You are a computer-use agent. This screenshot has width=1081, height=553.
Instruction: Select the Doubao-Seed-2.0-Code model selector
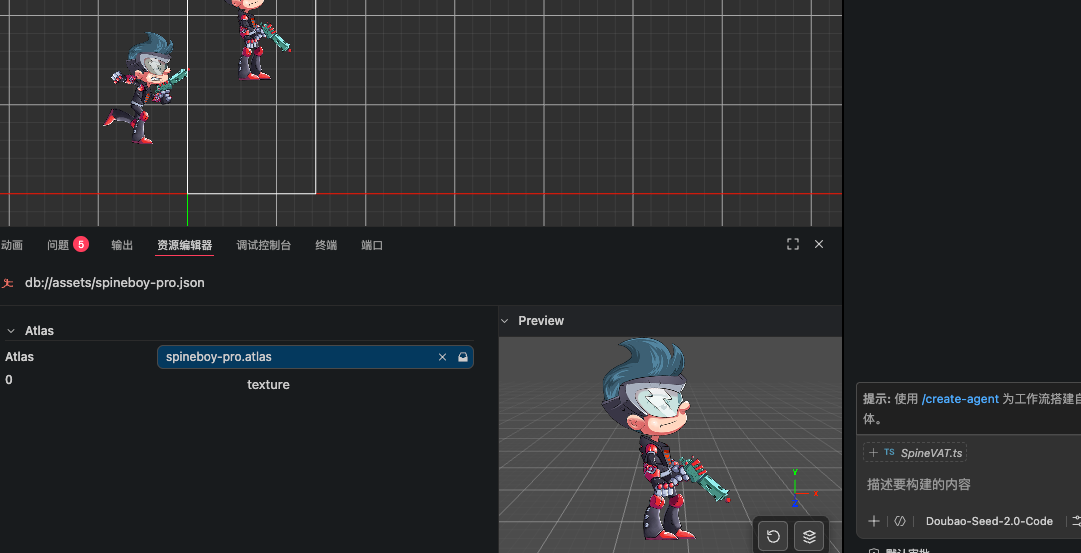989,521
